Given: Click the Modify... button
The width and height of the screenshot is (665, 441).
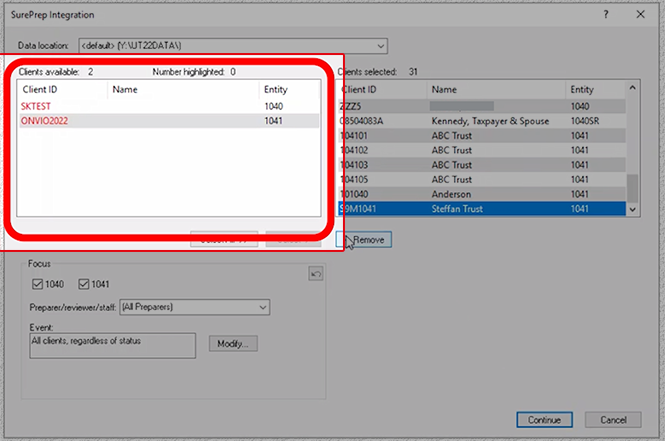Looking at the screenshot, I should (233, 344).
